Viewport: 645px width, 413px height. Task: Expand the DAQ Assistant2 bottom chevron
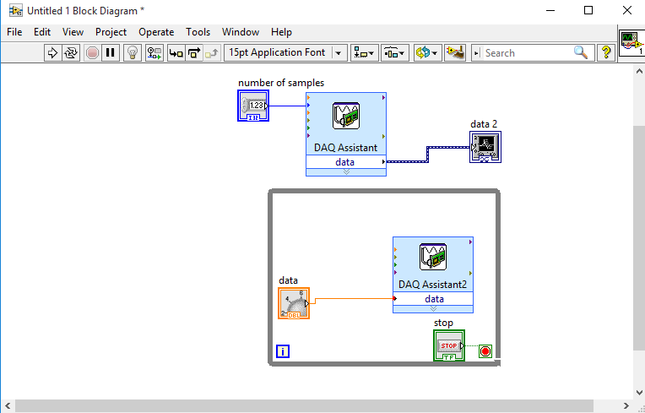(433, 309)
